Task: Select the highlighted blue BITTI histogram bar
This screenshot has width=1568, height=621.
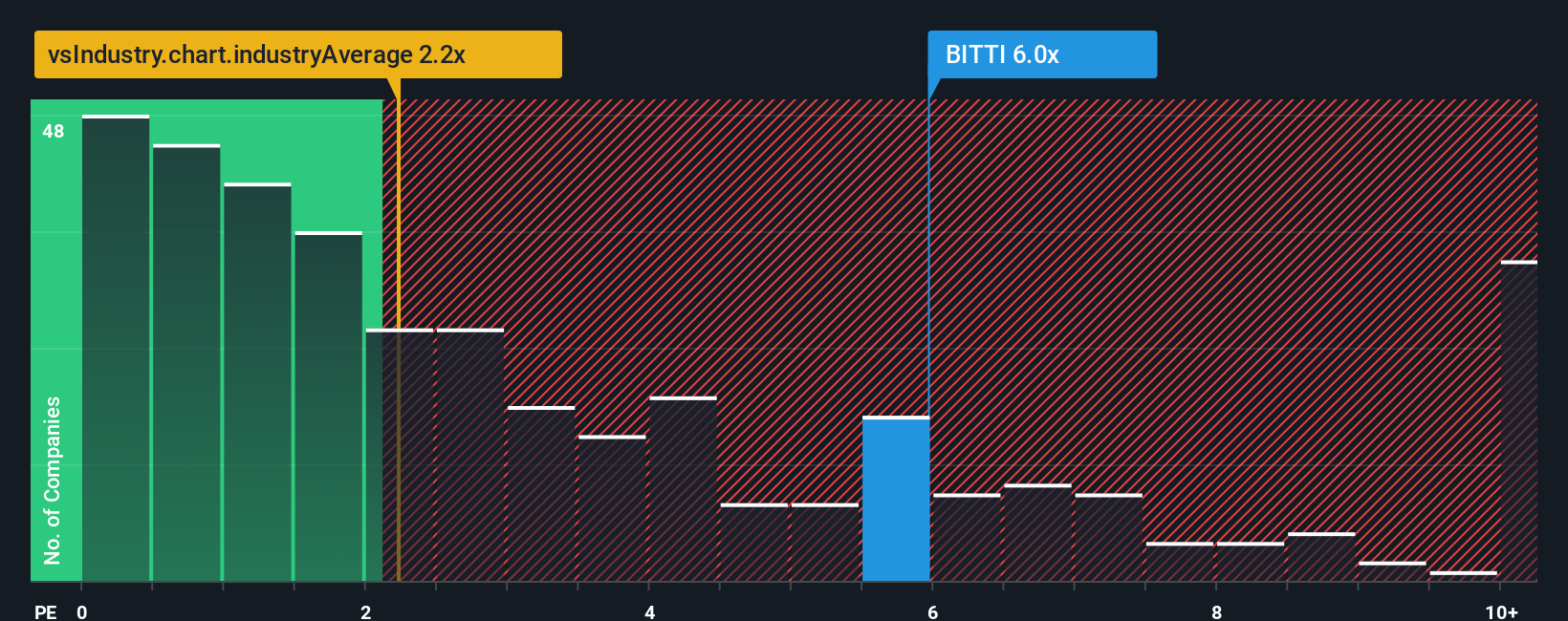Action: click(896, 499)
